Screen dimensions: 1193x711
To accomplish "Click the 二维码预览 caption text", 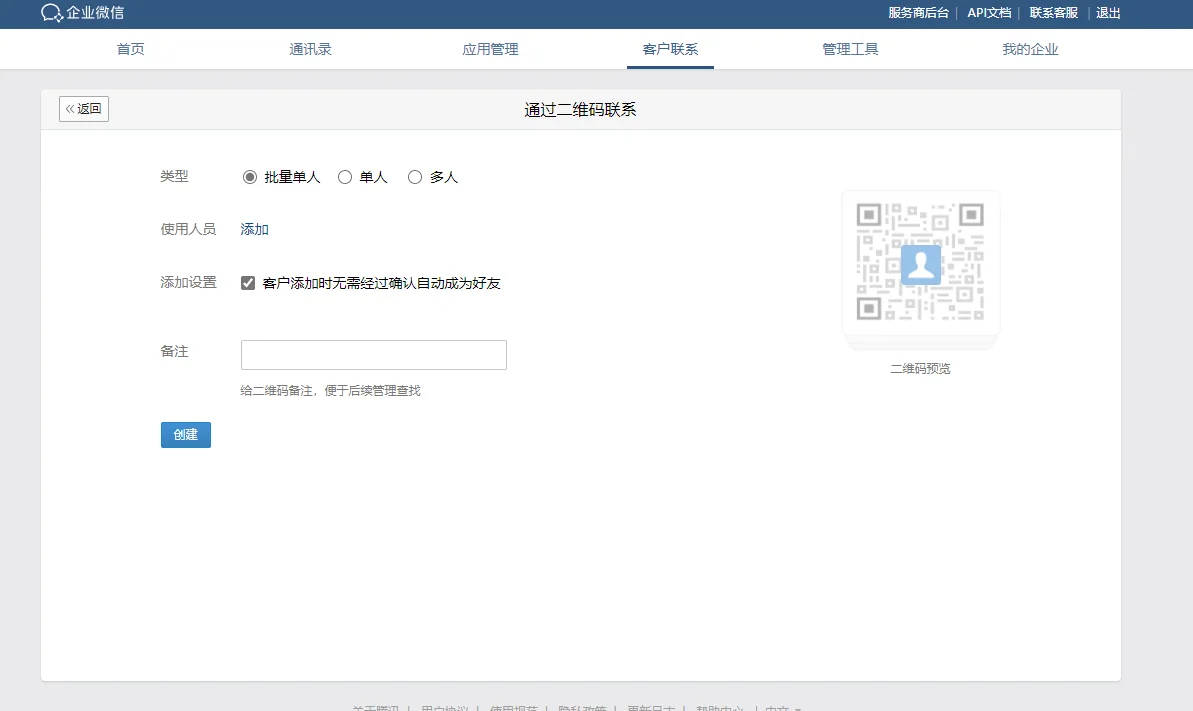I will point(921,368).
